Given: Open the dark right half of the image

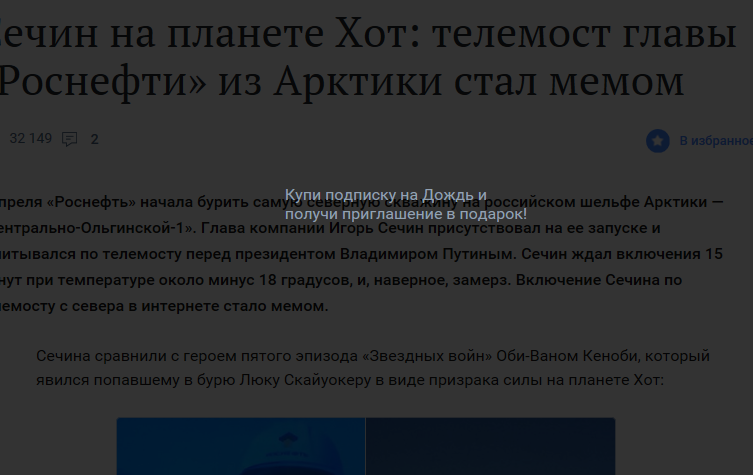Looking at the screenshot, I should click(490, 446).
